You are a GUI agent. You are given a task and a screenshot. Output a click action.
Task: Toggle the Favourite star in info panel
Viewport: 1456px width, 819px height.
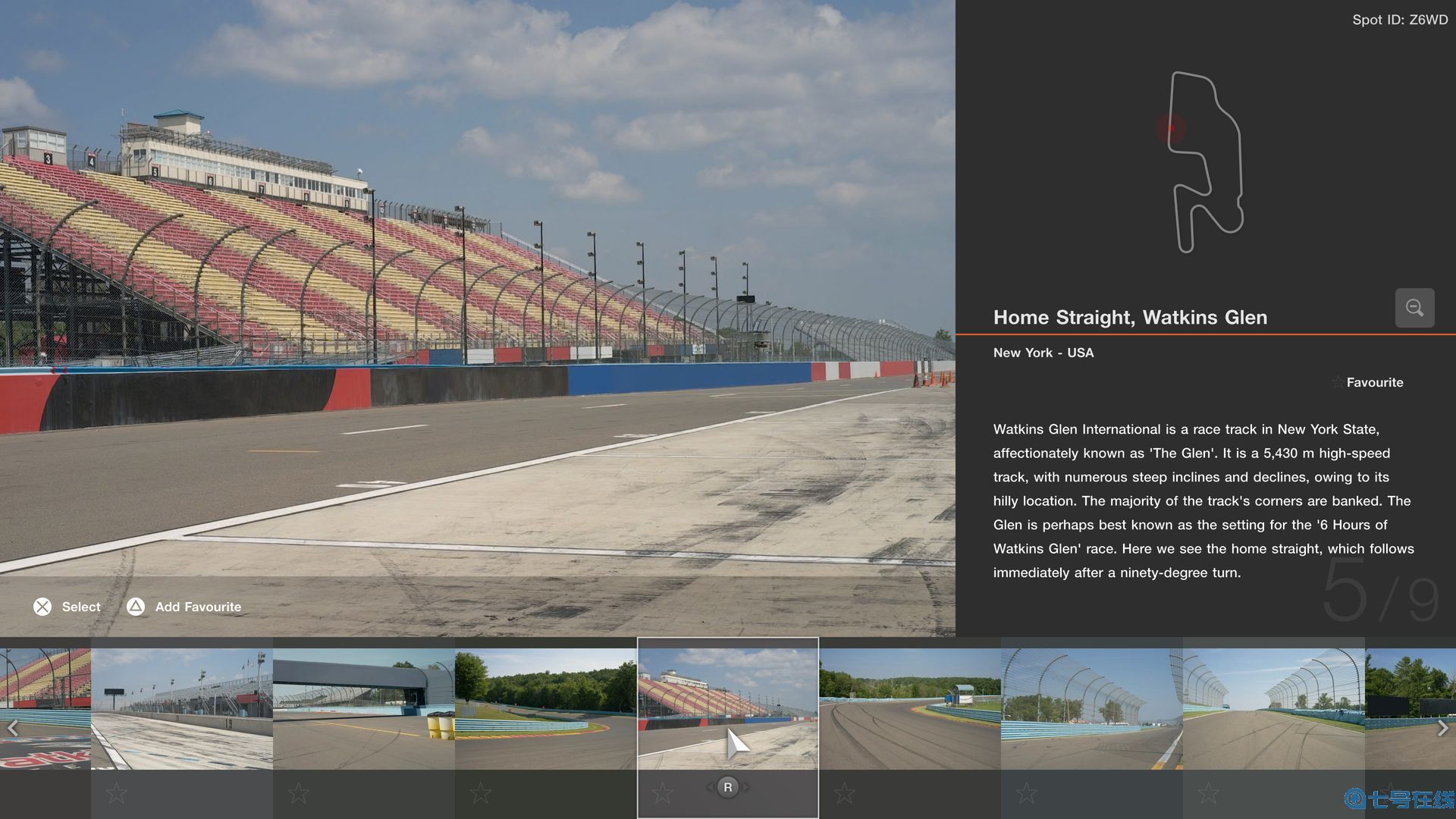[1338, 382]
